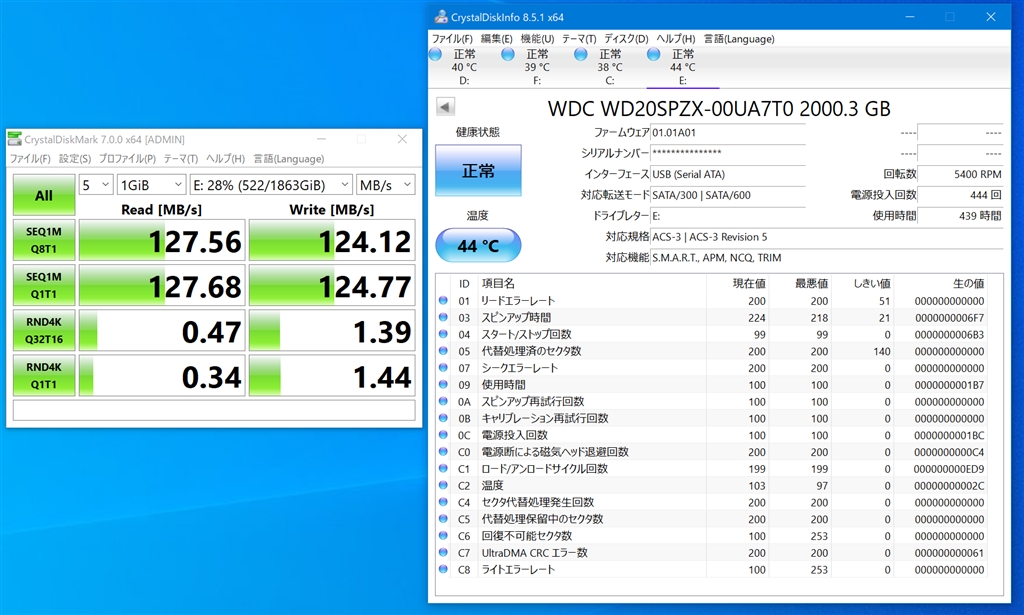This screenshot has width=1024, height=615.
Task: Open ファイル(F) menu in CrystalDiskInfo
Action: (452, 39)
